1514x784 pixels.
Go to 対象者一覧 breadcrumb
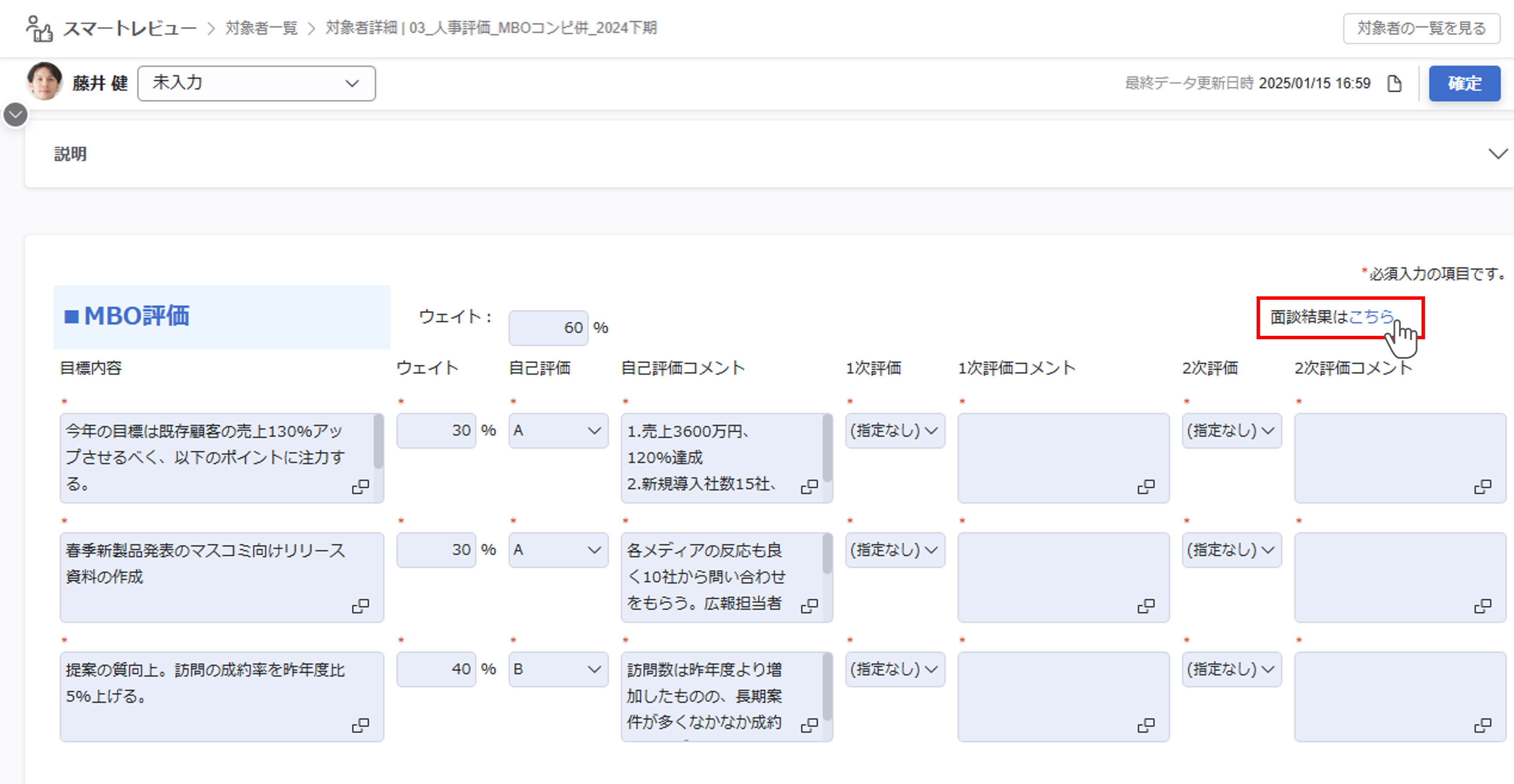(262, 28)
